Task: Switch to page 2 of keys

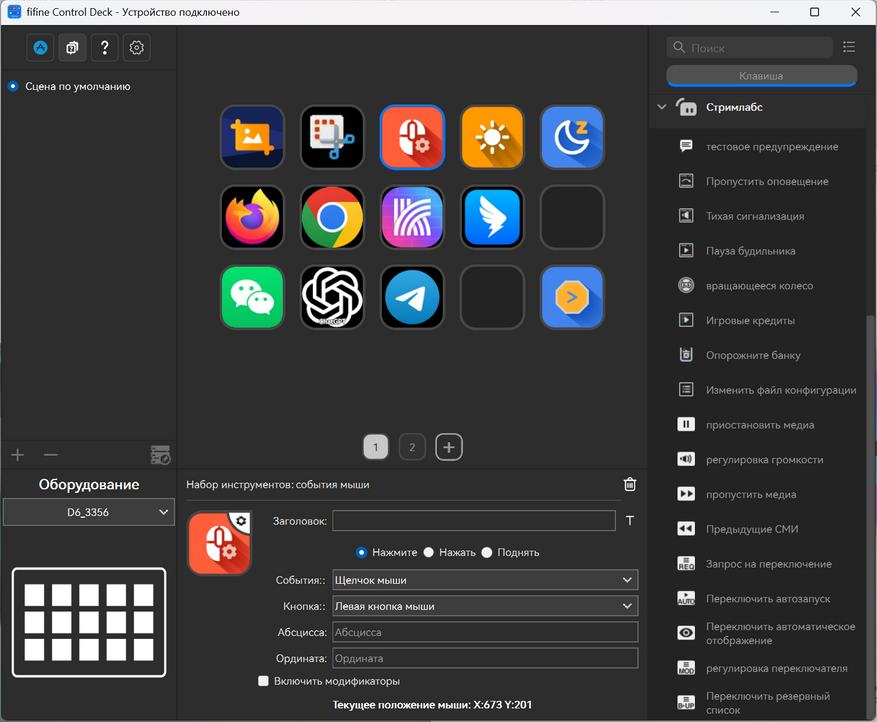Action: coord(412,448)
